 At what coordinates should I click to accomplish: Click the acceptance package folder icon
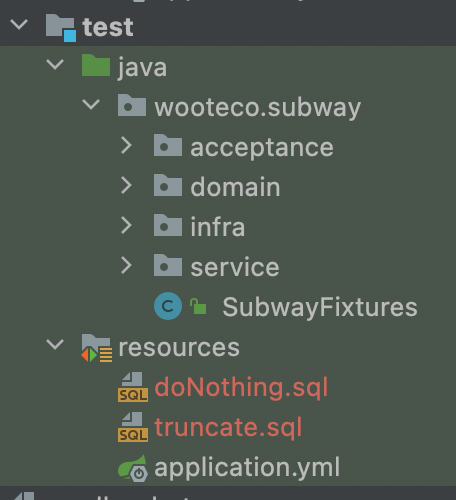tap(168, 145)
